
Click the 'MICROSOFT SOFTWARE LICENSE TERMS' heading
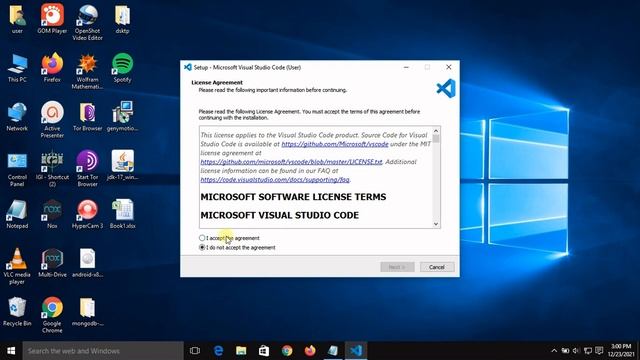(x=293, y=197)
